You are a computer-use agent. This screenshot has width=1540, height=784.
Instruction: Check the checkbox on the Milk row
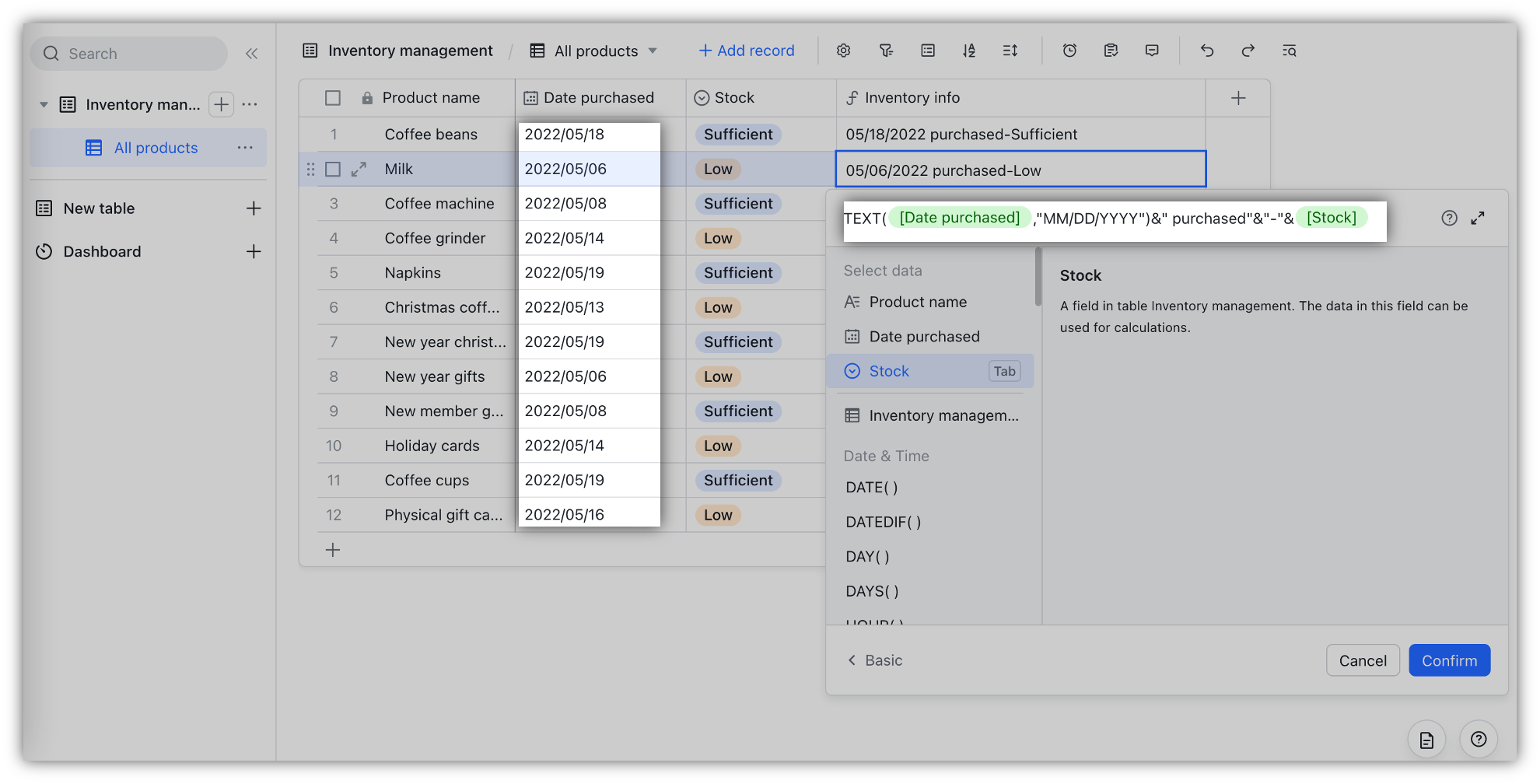[333, 169]
